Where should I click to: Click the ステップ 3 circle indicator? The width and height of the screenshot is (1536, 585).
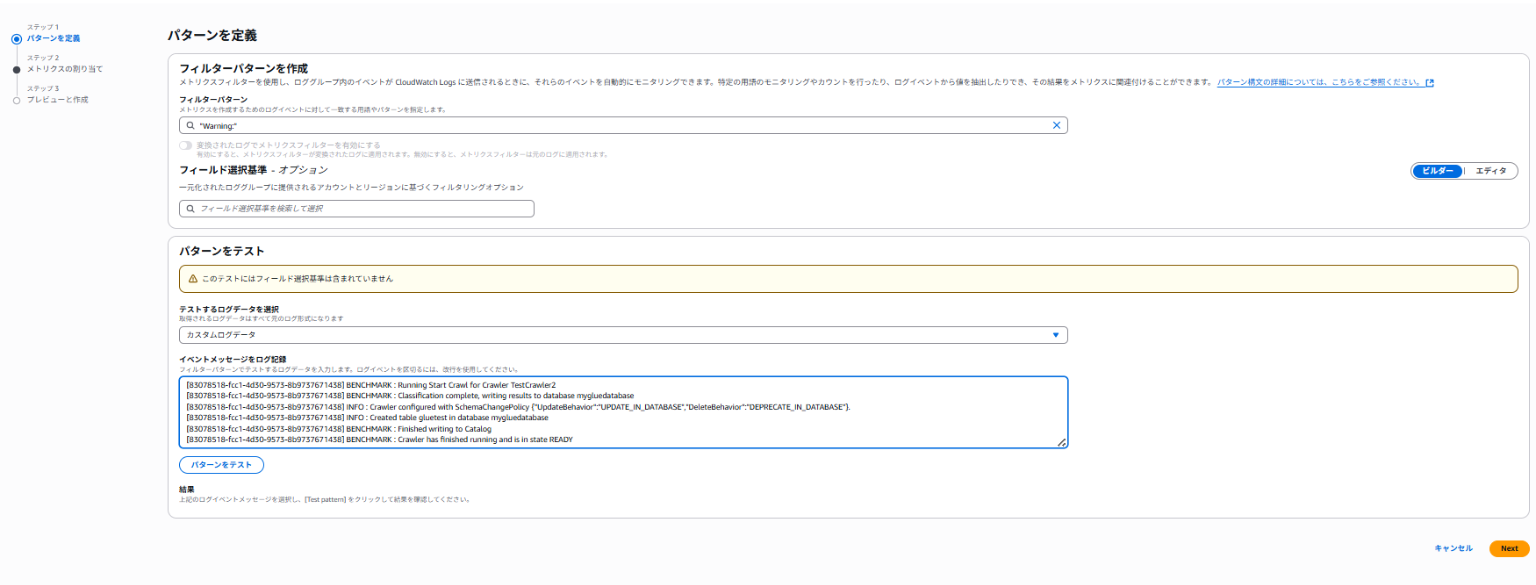[16, 100]
